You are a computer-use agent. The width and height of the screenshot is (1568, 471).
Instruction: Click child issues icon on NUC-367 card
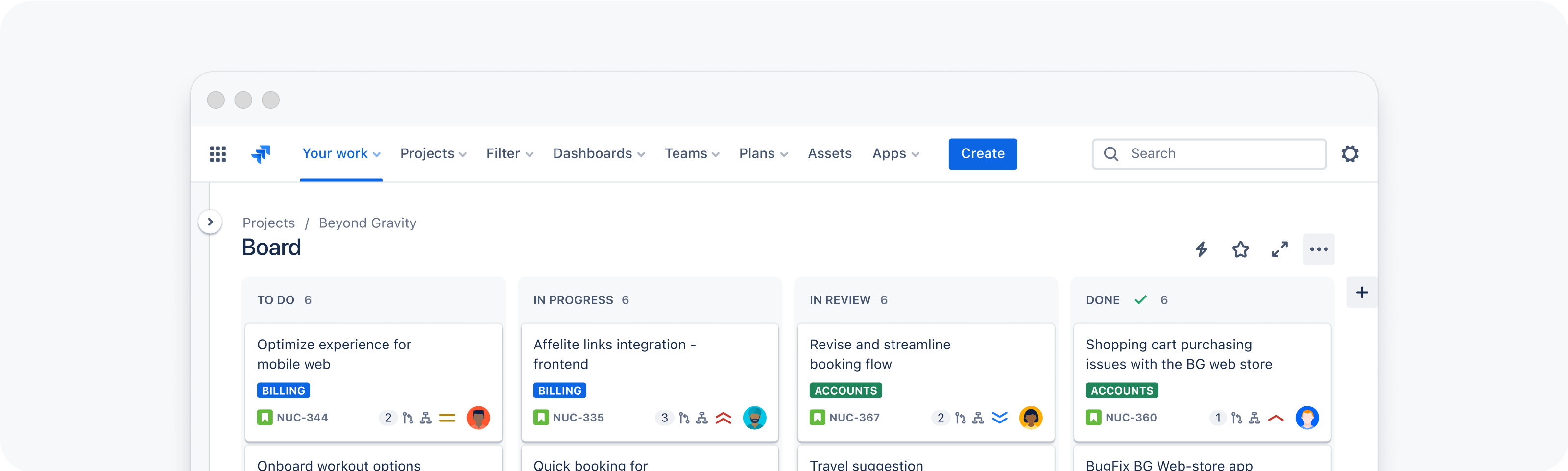click(x=978, y=418)
